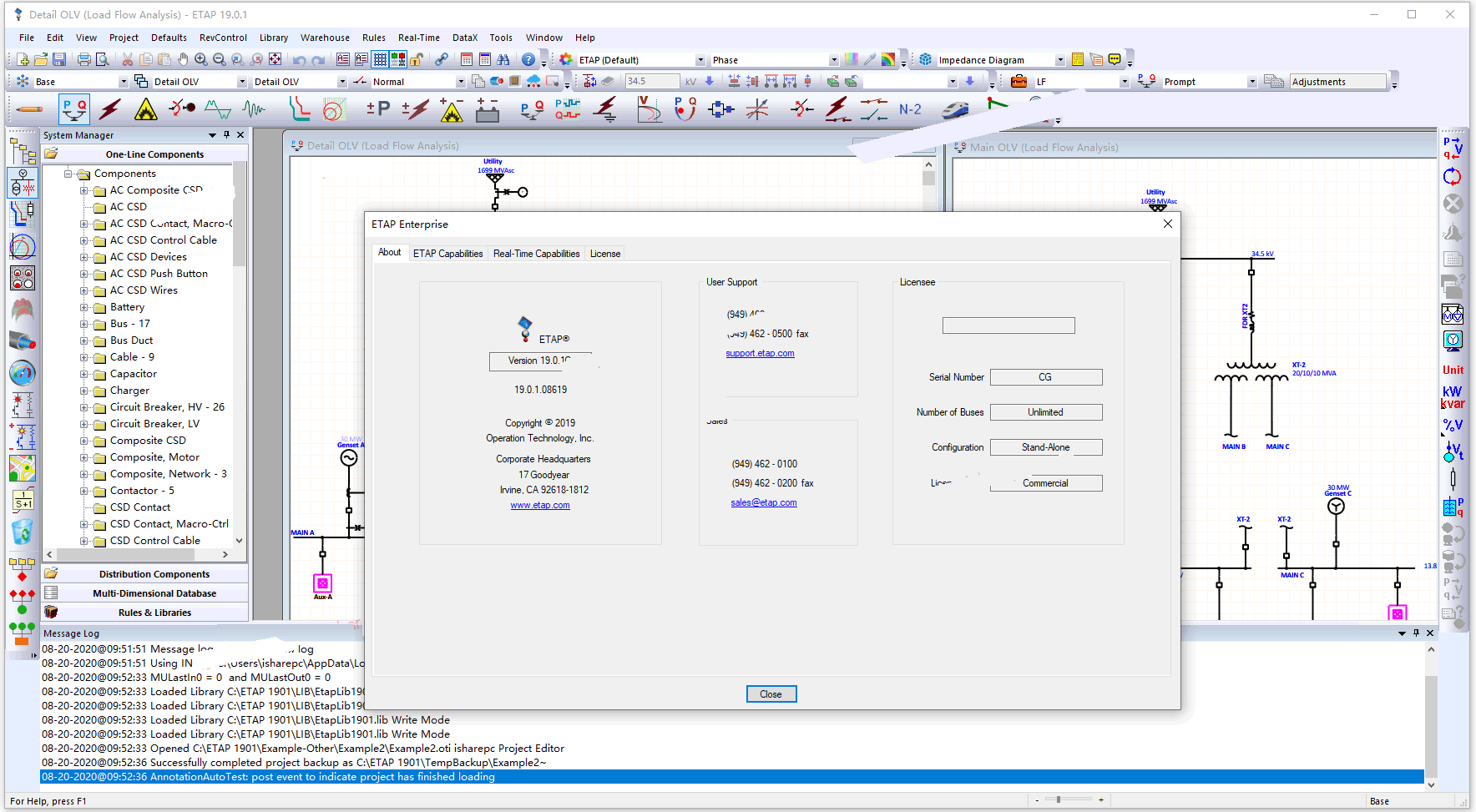1476x812 pixels.
Task: Open the DataX menu
Action: point(465,38)
